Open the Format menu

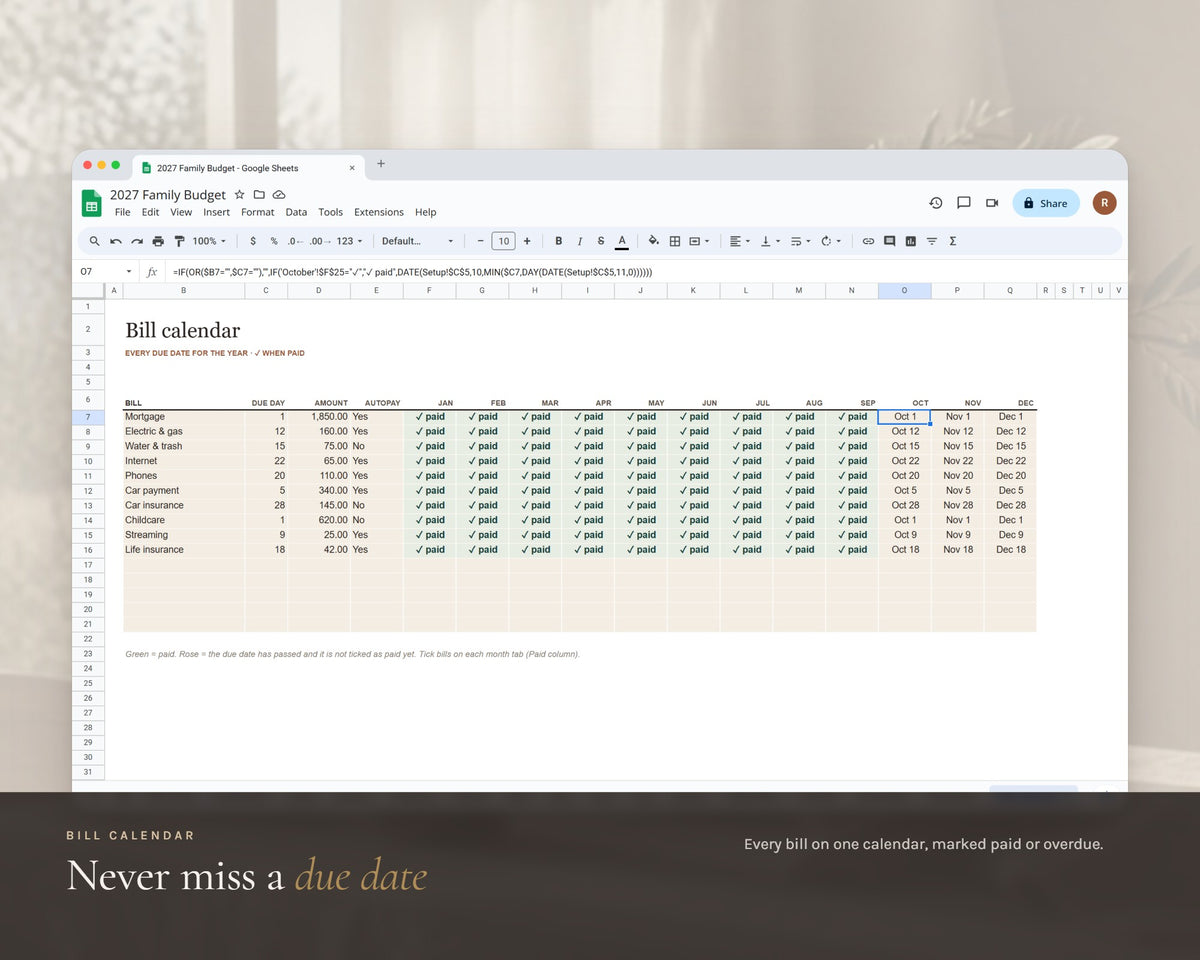click(257, 212)
